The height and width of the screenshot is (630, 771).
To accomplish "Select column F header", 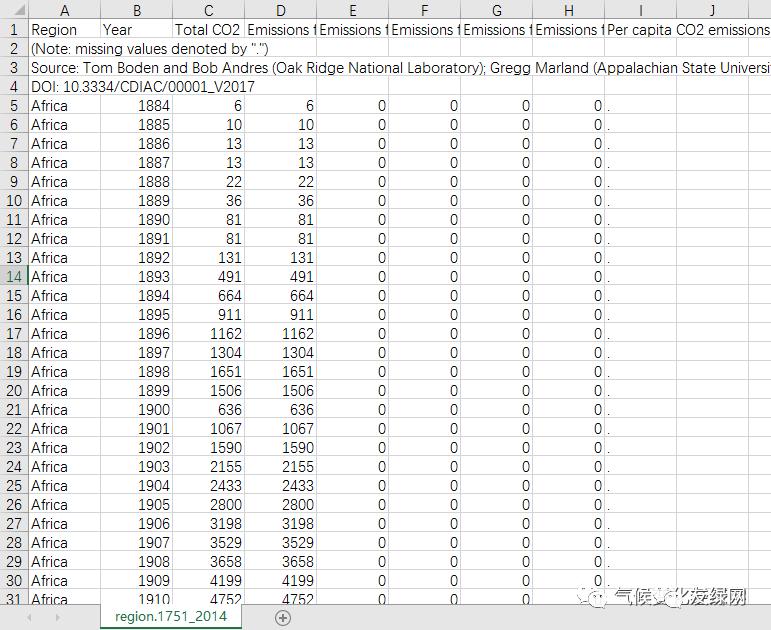I will click(x=424, y=9).
